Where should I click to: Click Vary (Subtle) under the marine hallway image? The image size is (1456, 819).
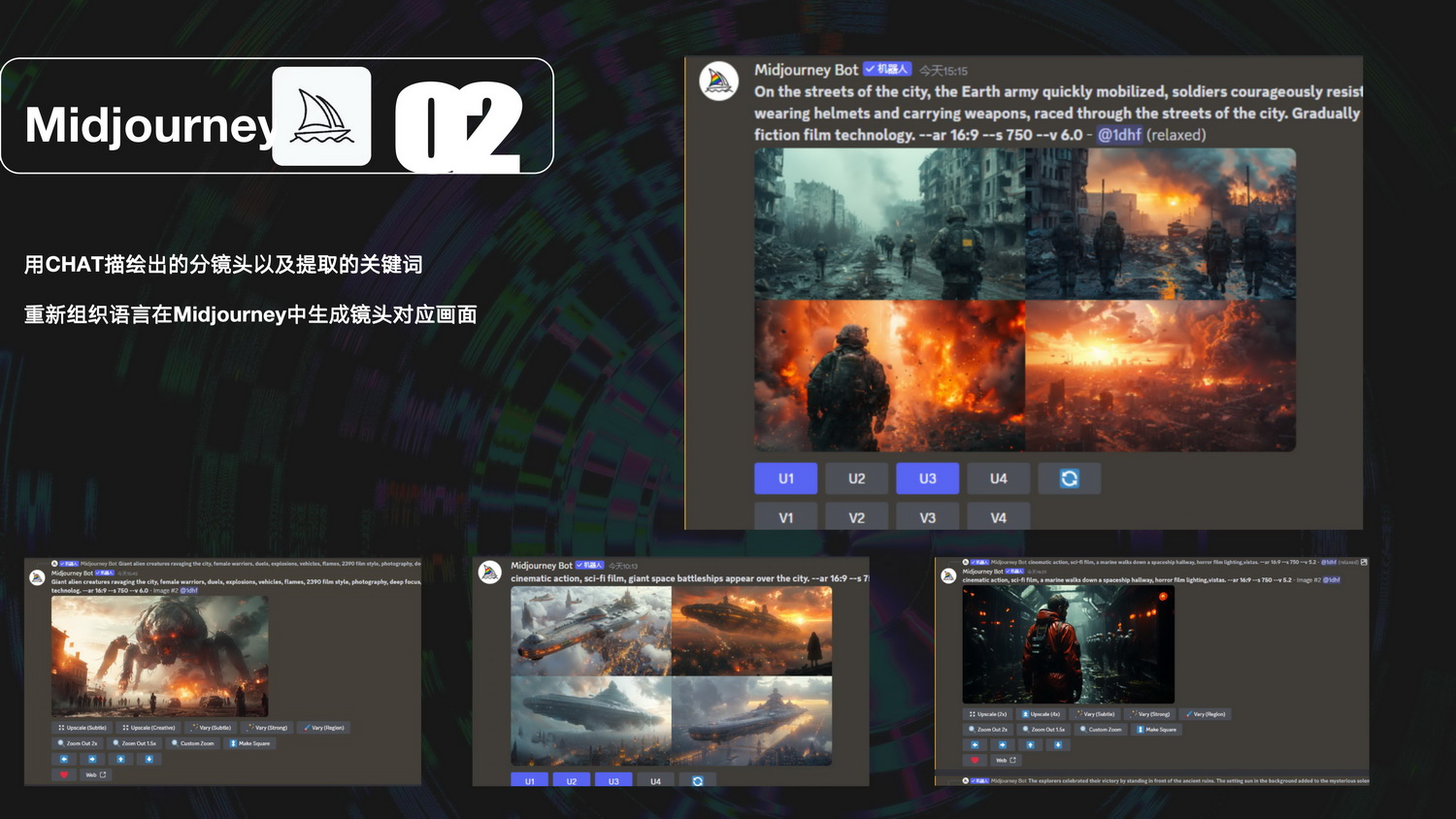[1095, 714]
